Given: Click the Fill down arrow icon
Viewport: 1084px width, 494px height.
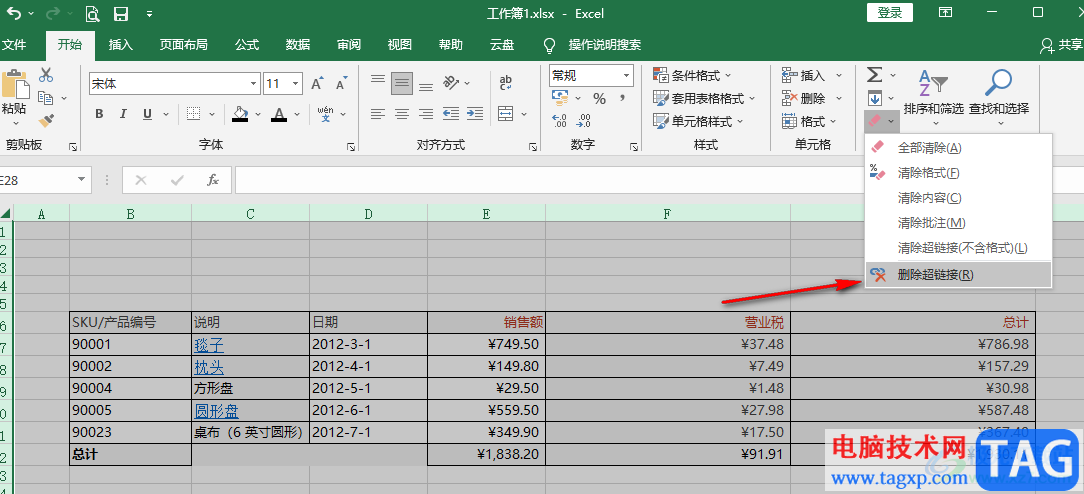Looking at the screenshot, I should 875,98.
